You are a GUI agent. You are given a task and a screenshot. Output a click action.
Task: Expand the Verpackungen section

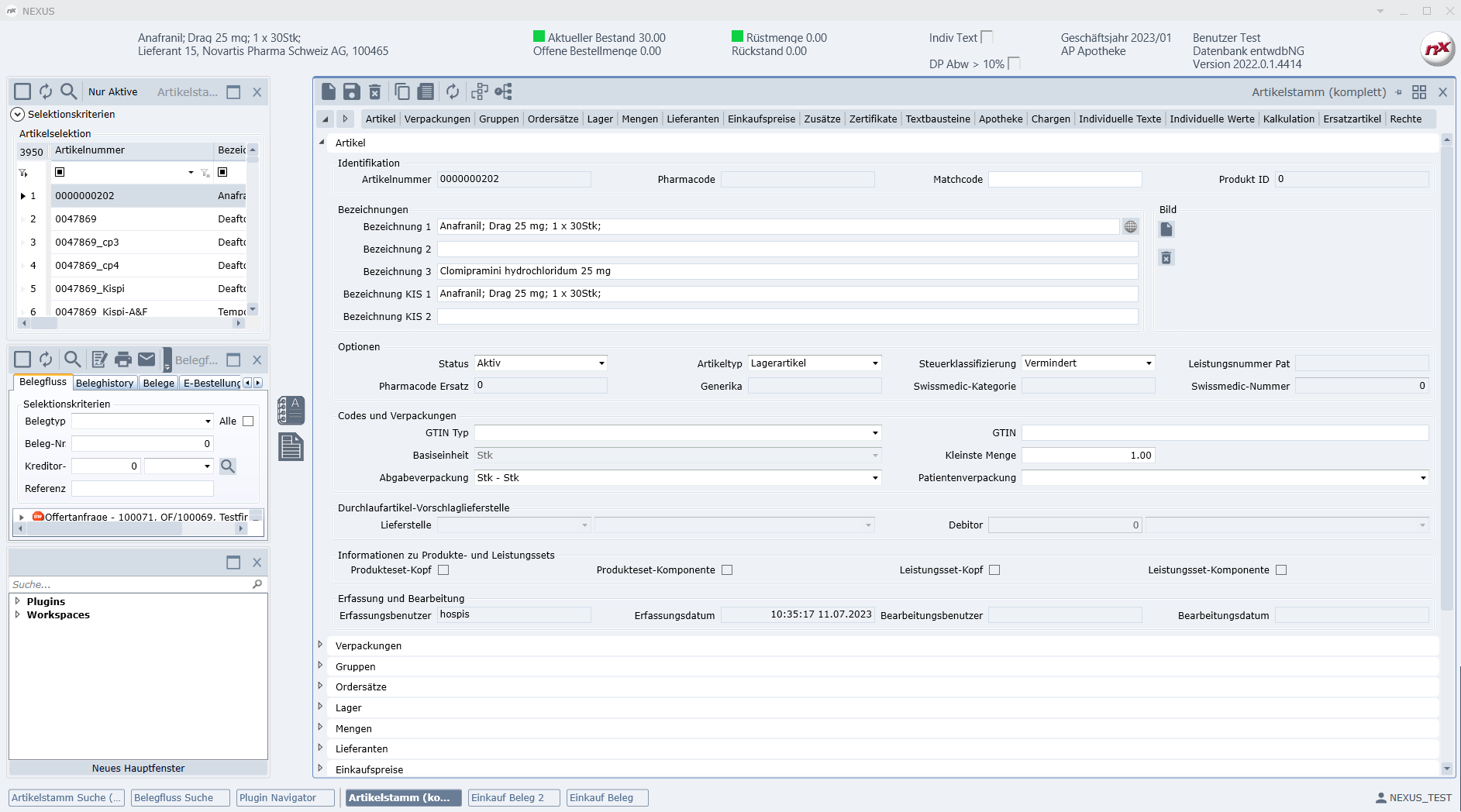click(x=320, y=645)
